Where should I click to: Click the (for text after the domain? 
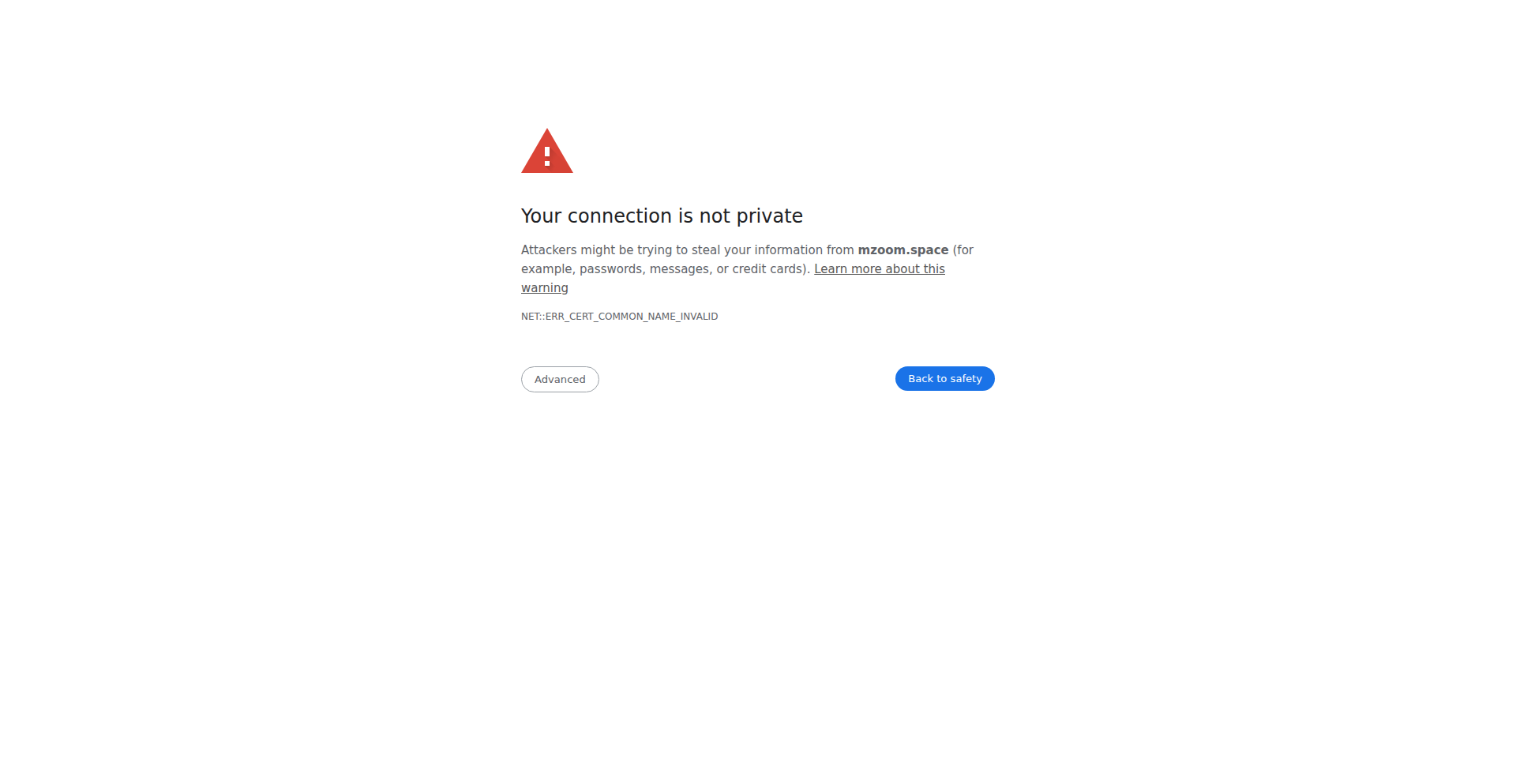[x=963, y=250]
